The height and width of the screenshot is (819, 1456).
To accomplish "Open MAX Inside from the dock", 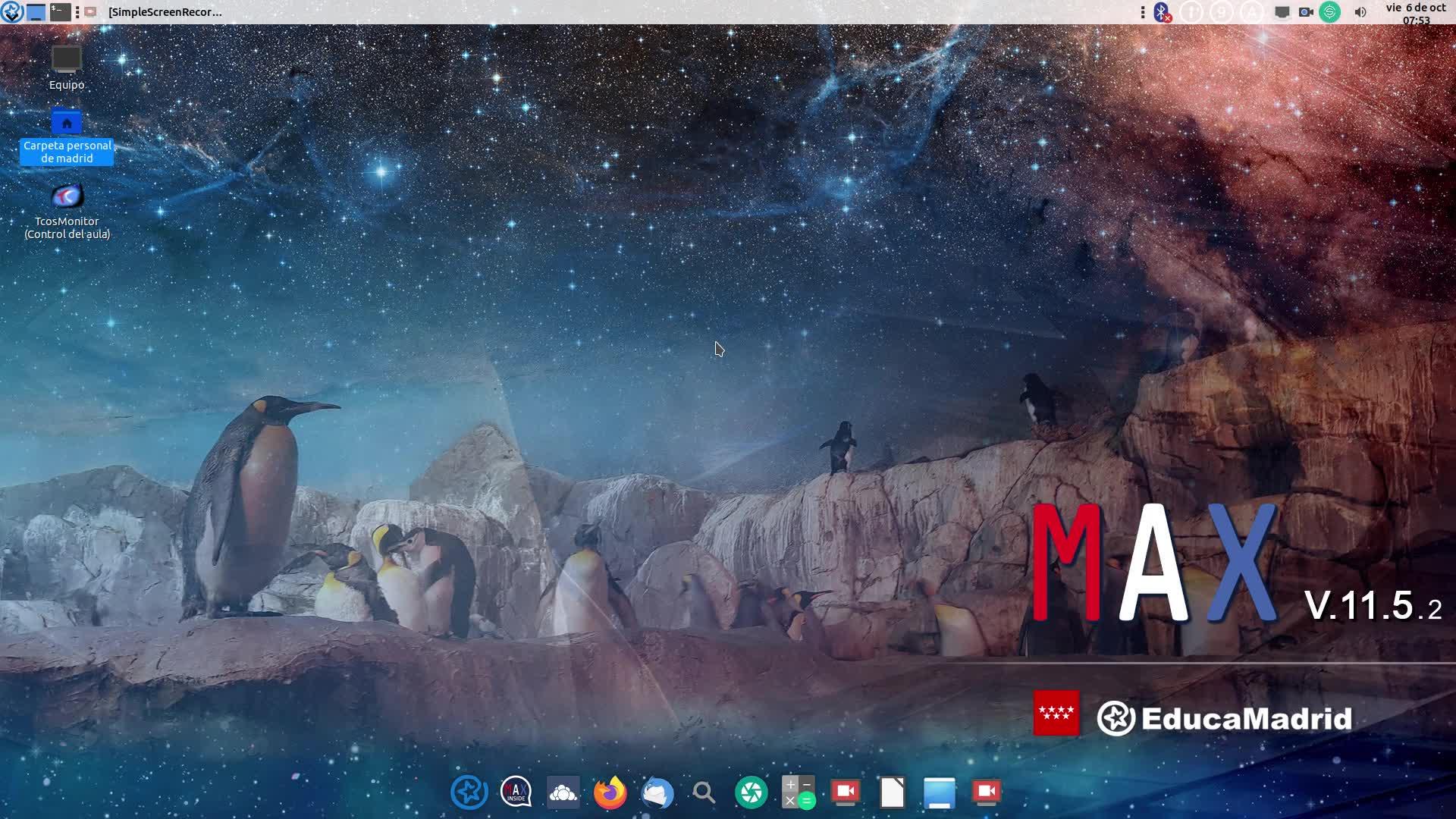I will point(516,792).
